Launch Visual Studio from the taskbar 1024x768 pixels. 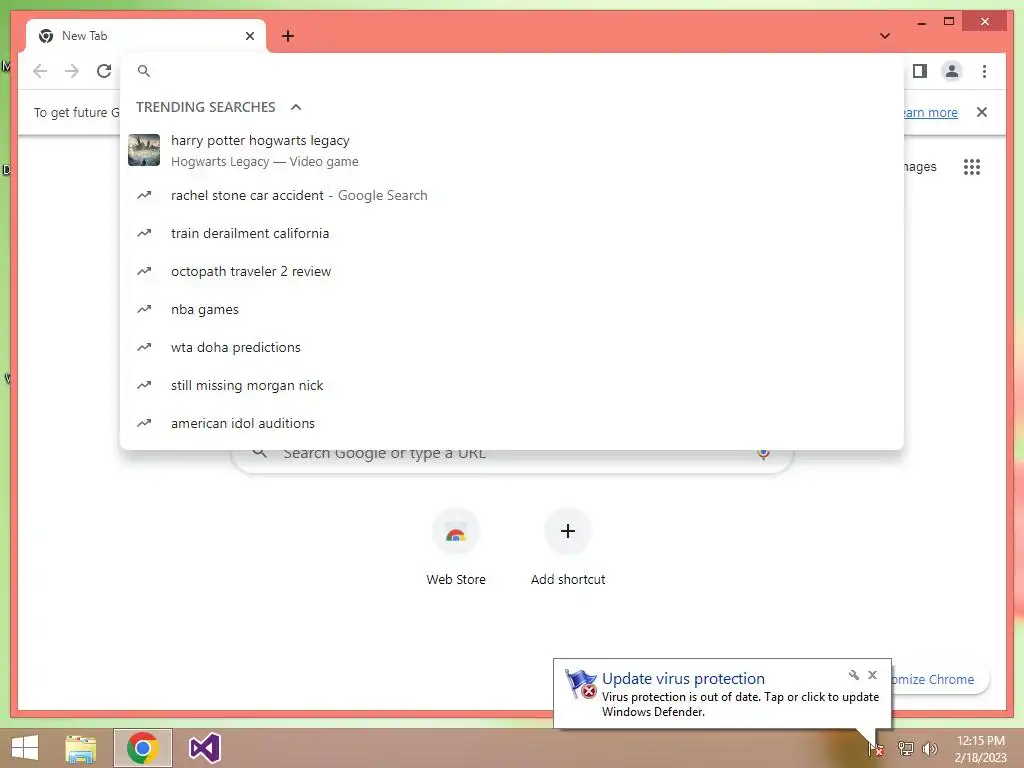(204, 748)
